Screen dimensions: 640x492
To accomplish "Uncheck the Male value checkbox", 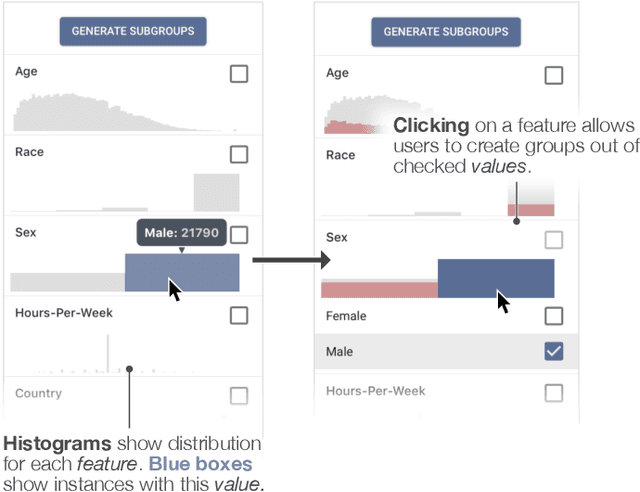I will tap(553, 352).
